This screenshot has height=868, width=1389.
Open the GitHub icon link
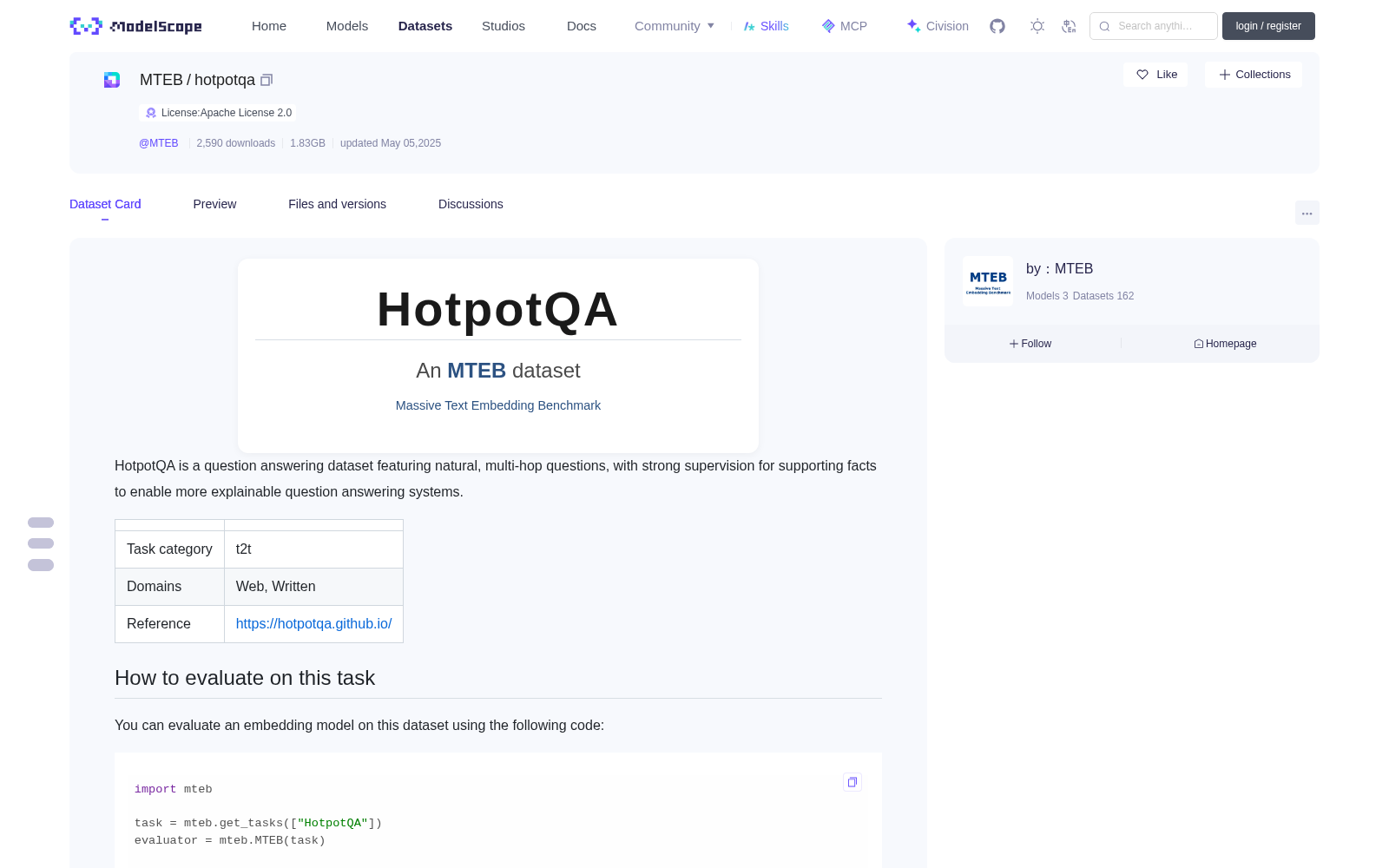pyautogui.click(x=997, y=26)
